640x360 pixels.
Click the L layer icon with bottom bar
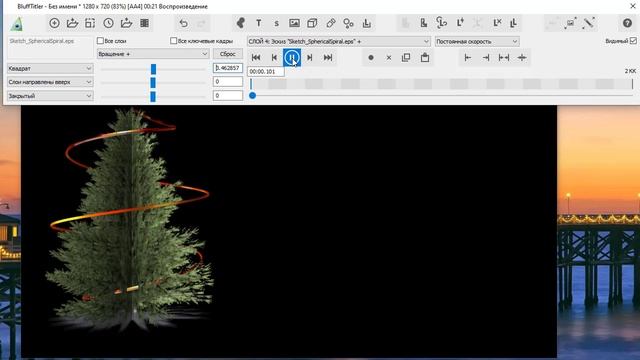click(424, 23)
